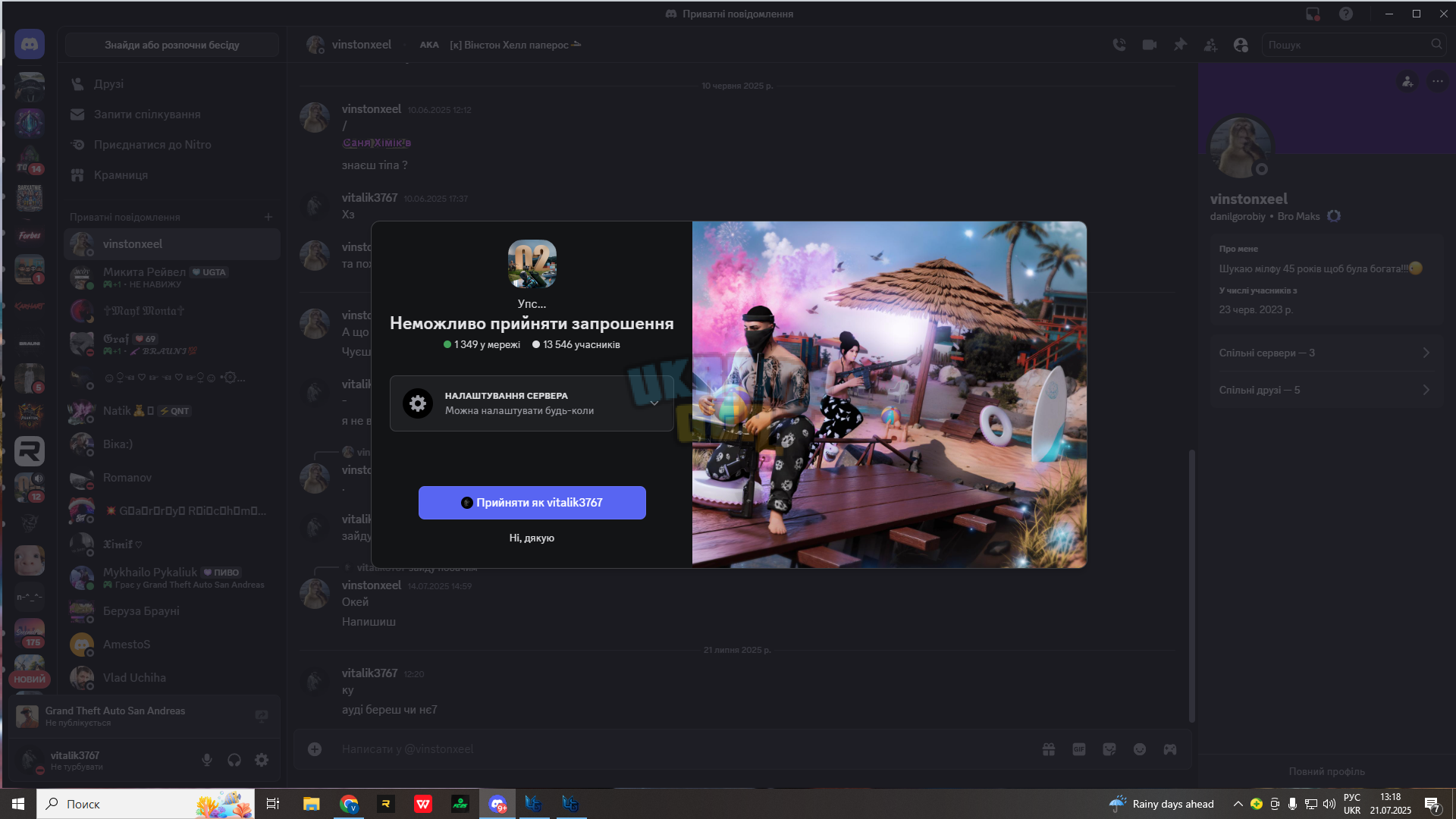The height and width of the screenshot is (819, 1456).
Task: Open pinned messages icon
Action: (1180, 45)
